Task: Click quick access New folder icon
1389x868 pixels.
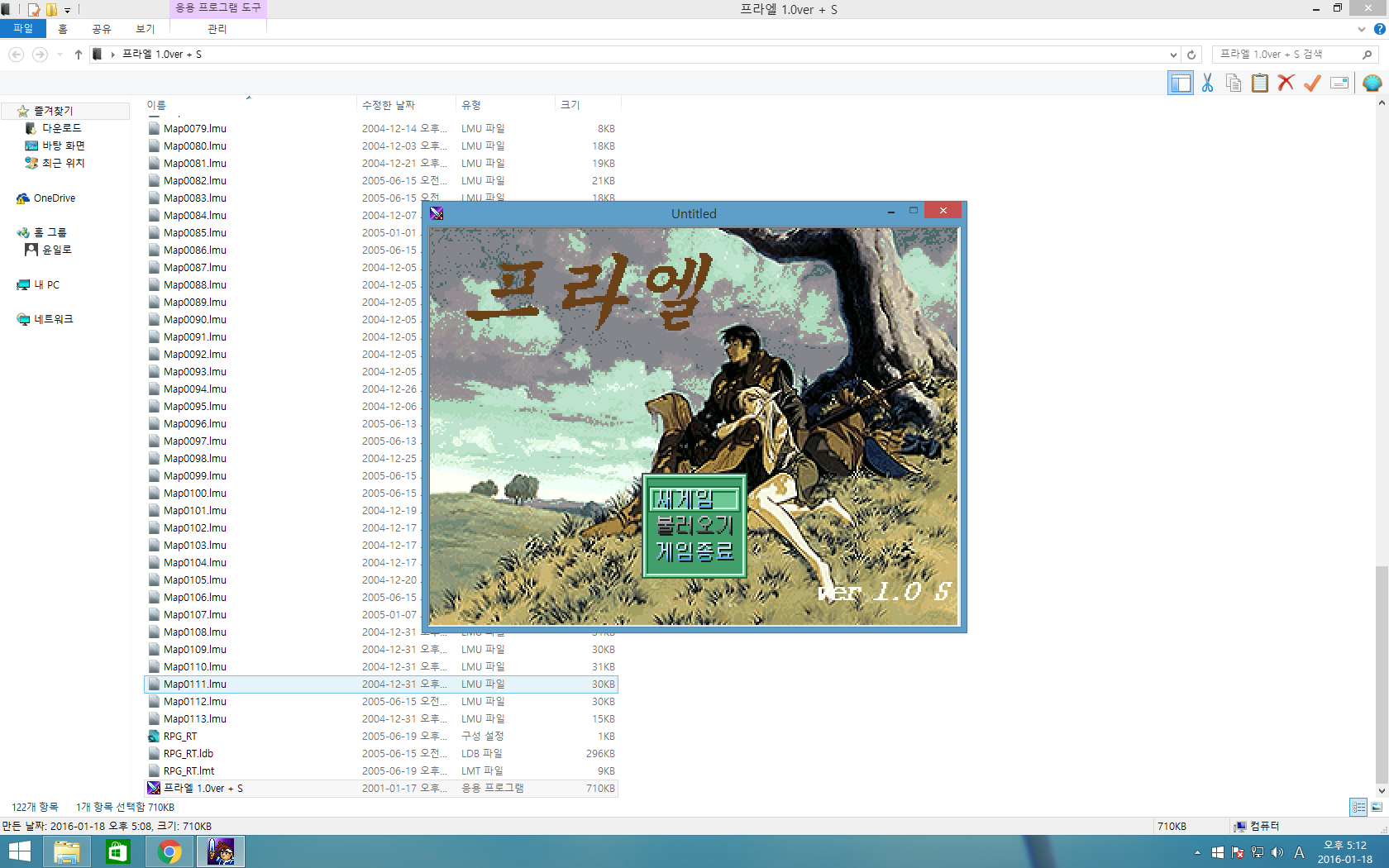Action: pyautogui.click(x=52, y=10)
